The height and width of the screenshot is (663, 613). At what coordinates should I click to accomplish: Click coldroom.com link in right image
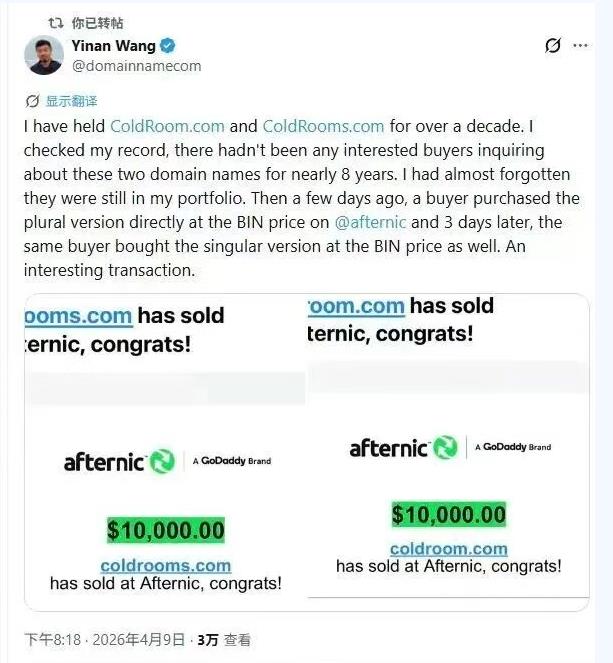[x=448, y=549]
